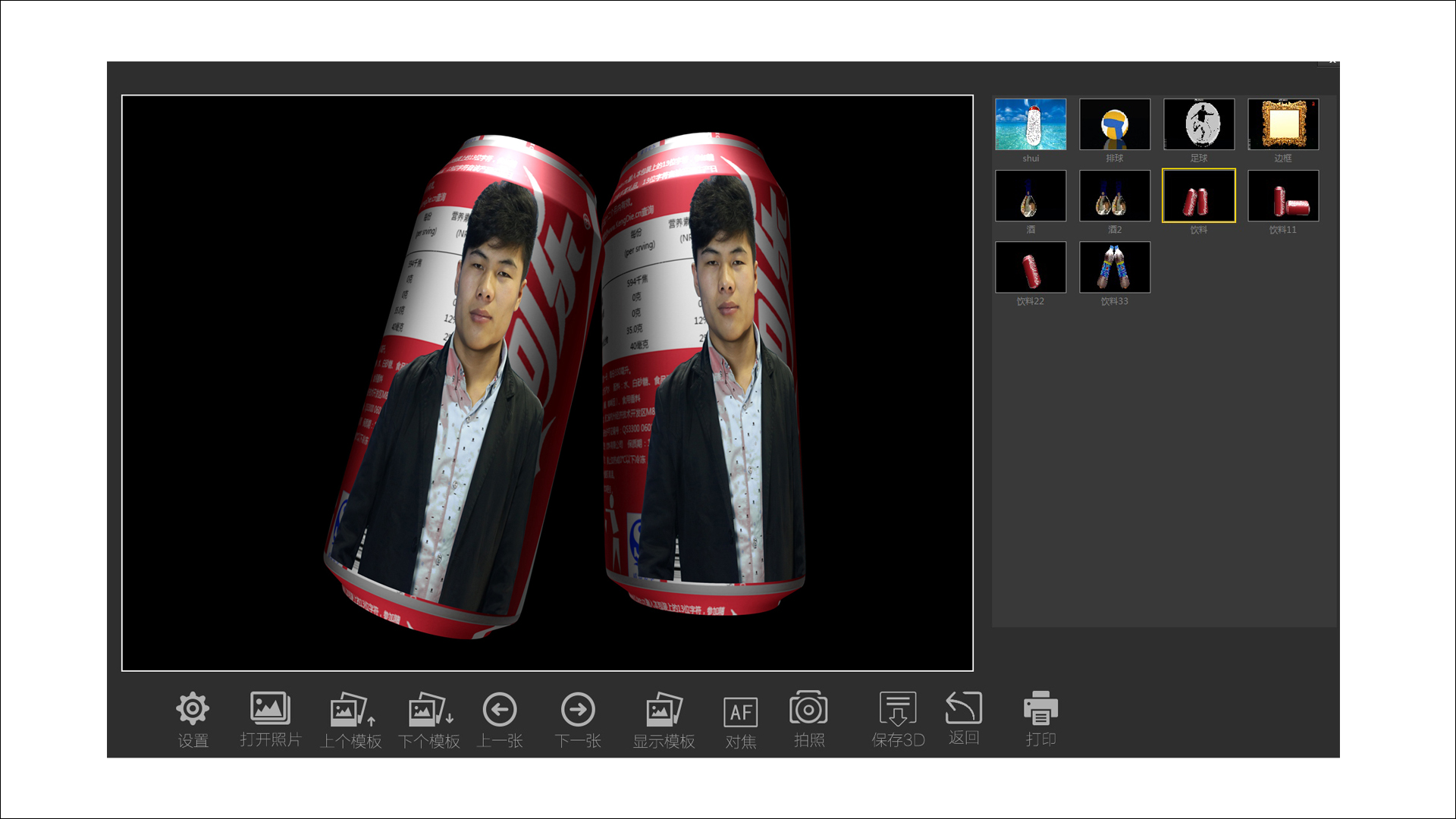
Task: Click the 3D cans preview area
Action: tap(548, 383)
